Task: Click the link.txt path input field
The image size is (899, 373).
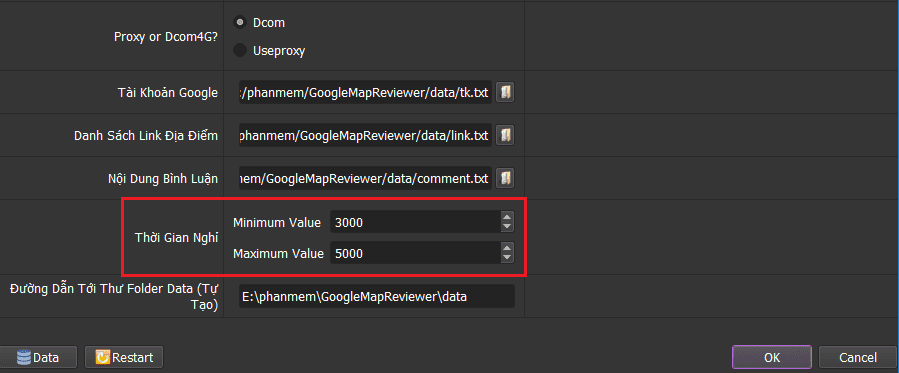Action: coord(365,136)
